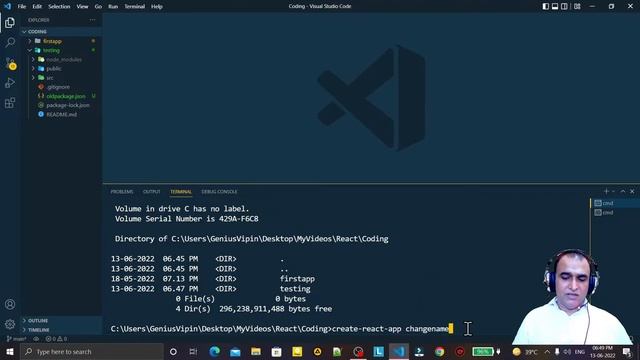The height and width of the screenshot is (360, 640).
Task: Open the Selection menu
Action: click(59, 7)
